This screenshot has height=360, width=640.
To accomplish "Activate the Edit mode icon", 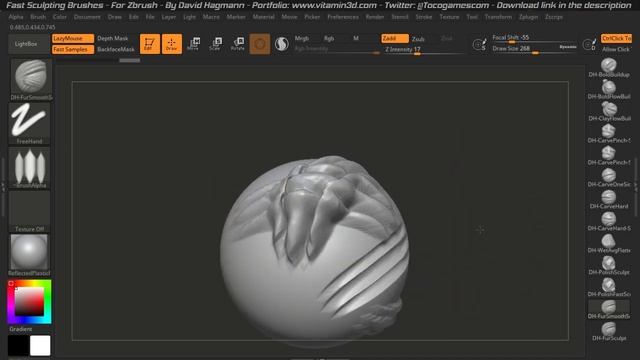I will point(150,44).
